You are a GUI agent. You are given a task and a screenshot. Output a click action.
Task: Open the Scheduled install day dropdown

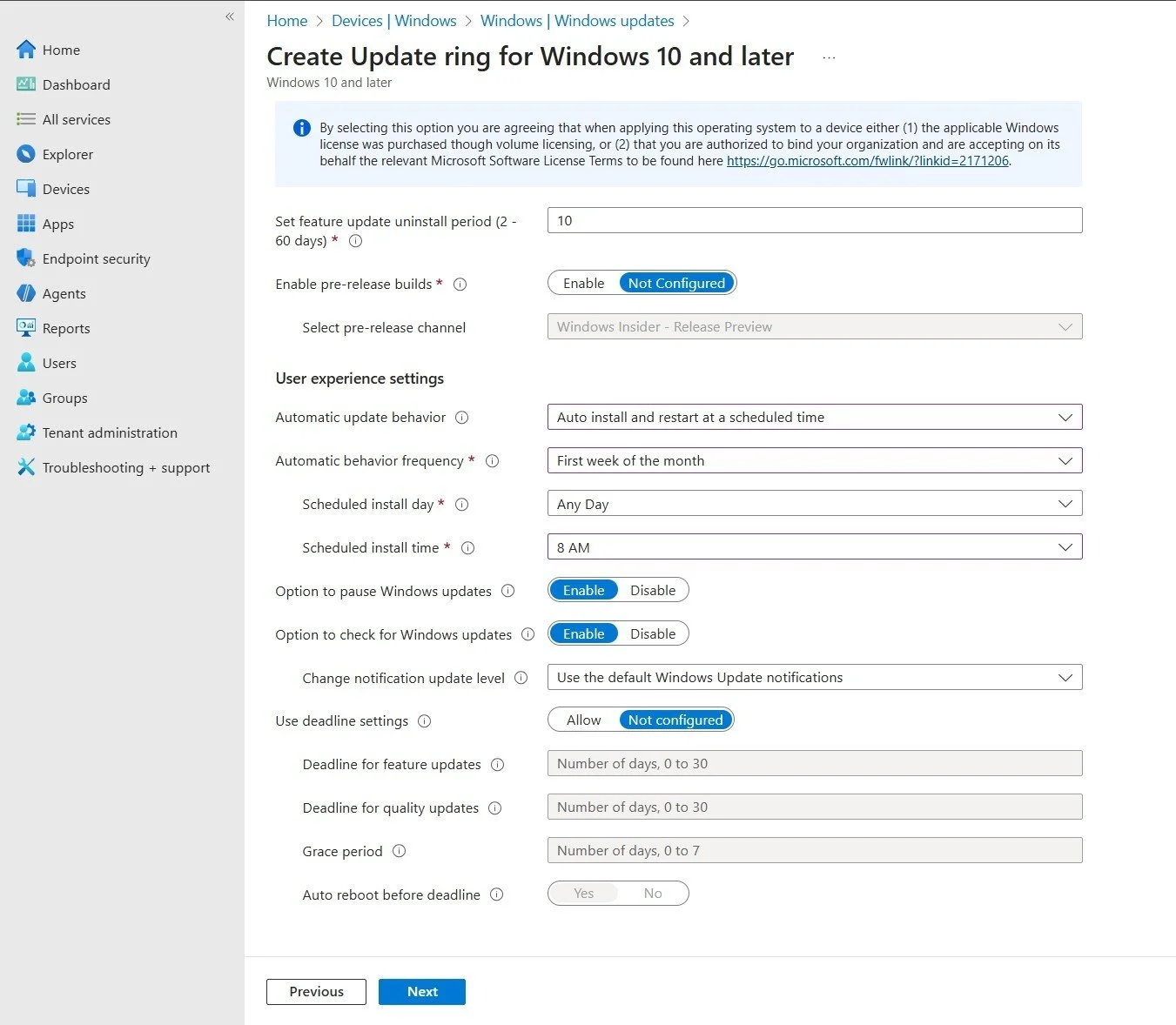tap(815, 504)
